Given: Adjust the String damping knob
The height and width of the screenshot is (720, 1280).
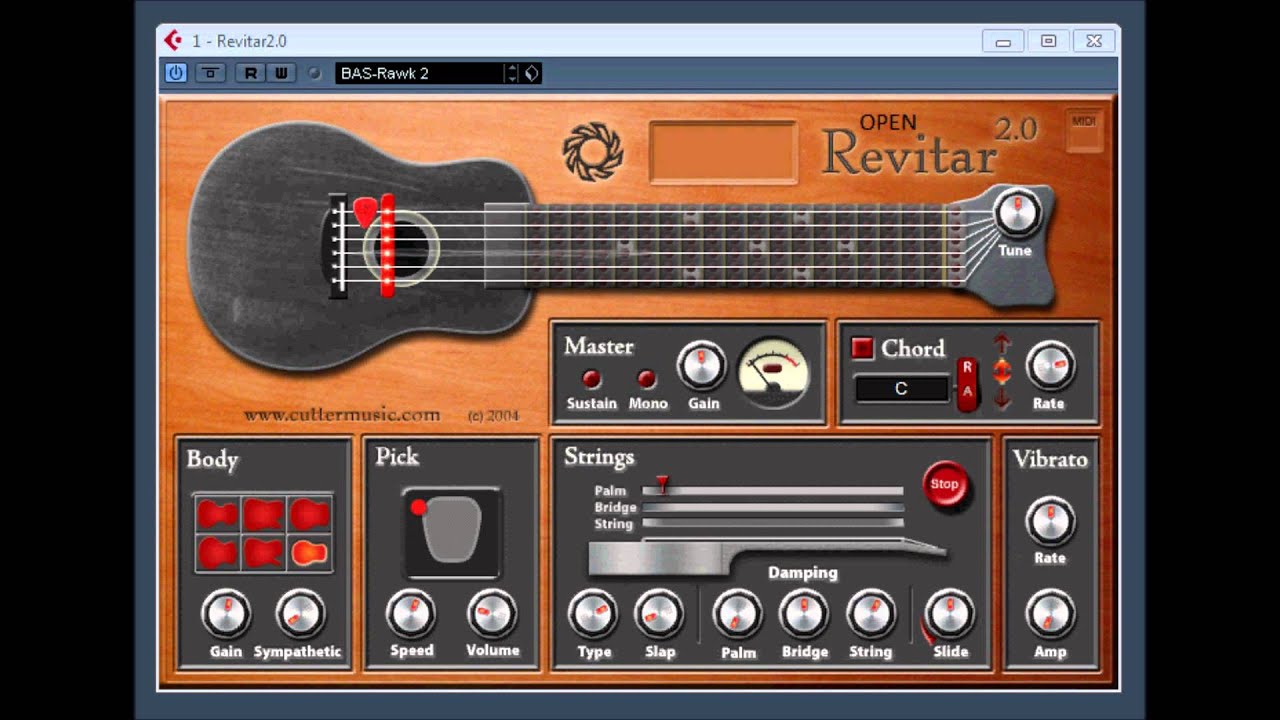Looking at the screenshot, I should 871,614.
